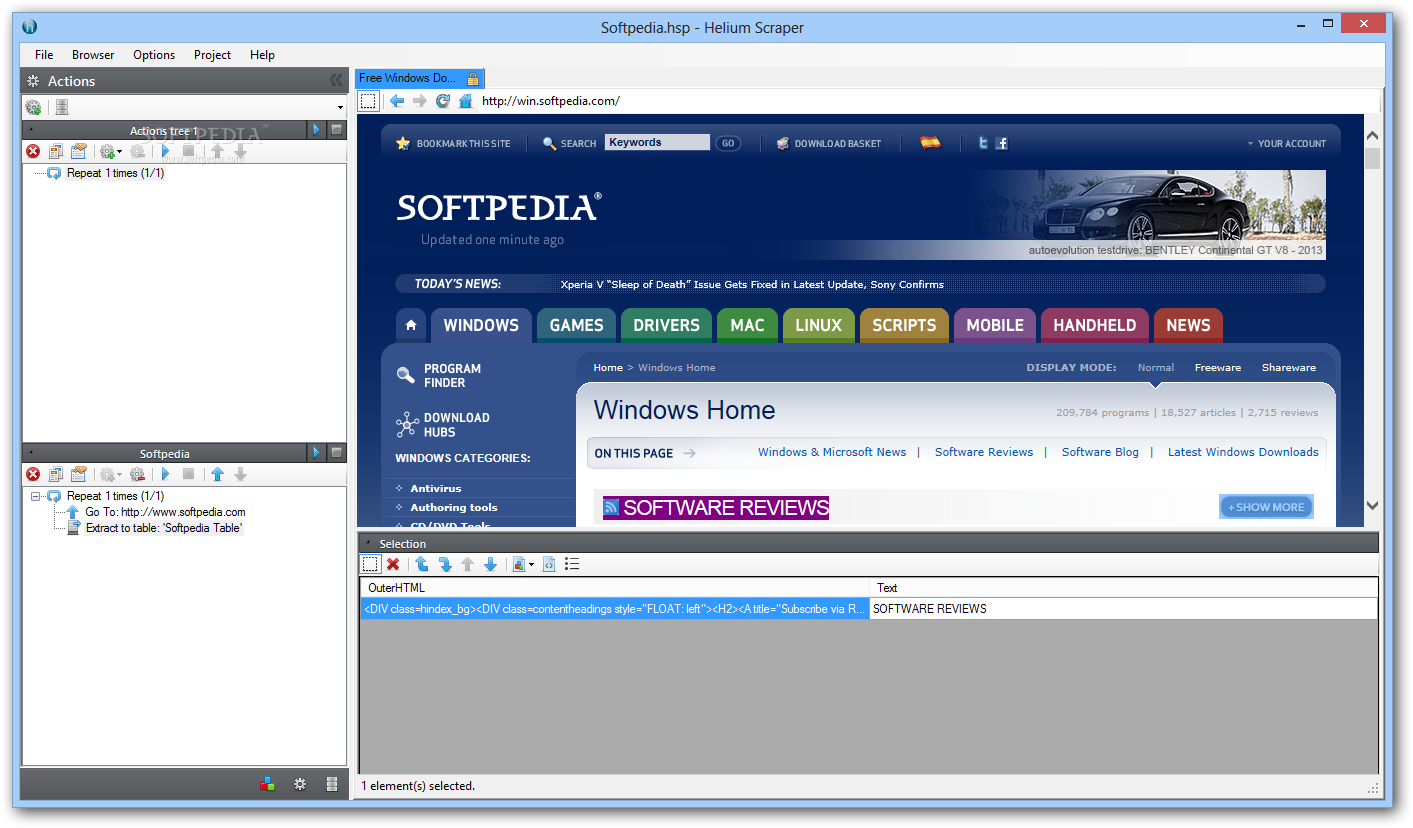
Task: Click browser scrollbar down arrow
Action: (x=1372, y=506)
